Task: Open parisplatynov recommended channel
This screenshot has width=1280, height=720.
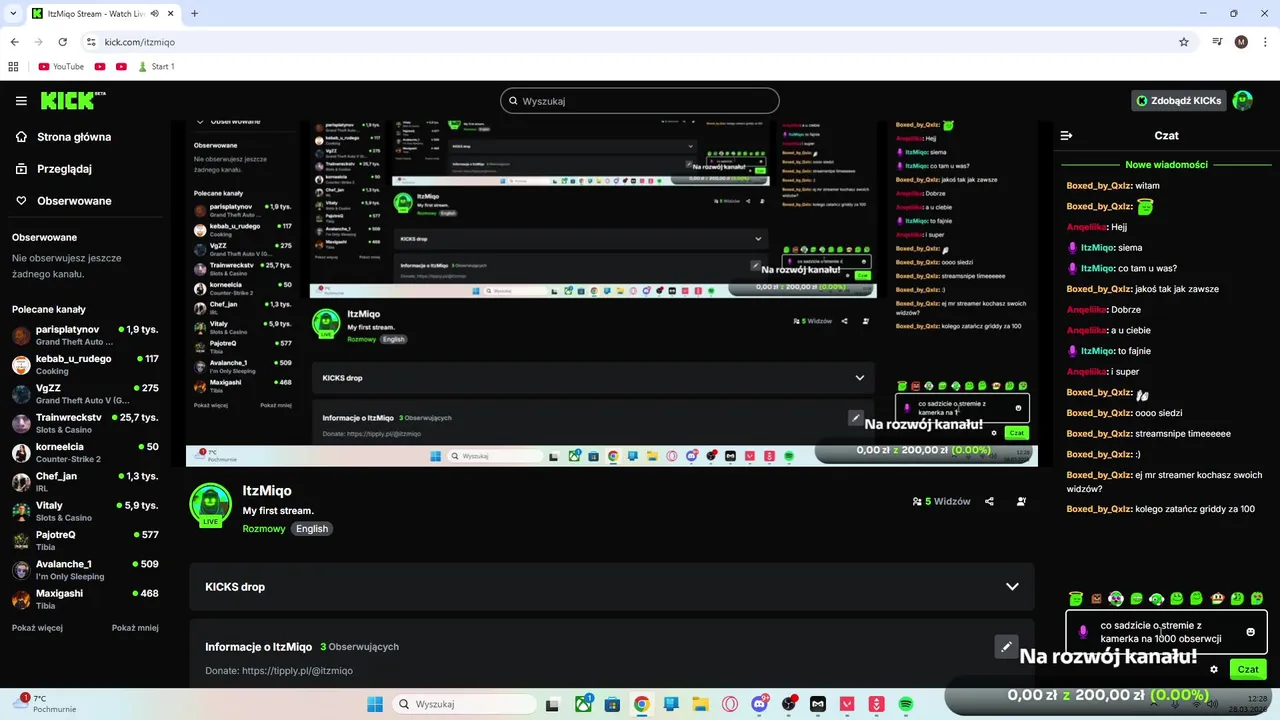Action: pyautogui.click(x=85, y=335)
